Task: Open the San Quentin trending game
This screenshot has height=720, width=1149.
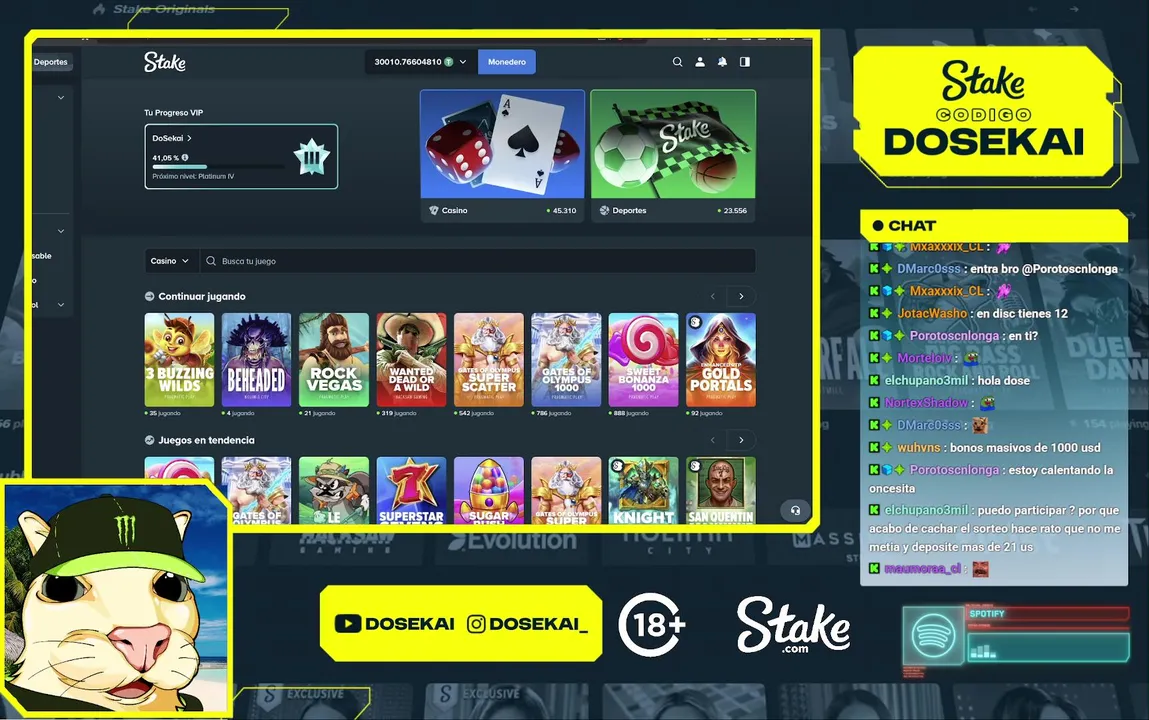Action: coord(721,489)
